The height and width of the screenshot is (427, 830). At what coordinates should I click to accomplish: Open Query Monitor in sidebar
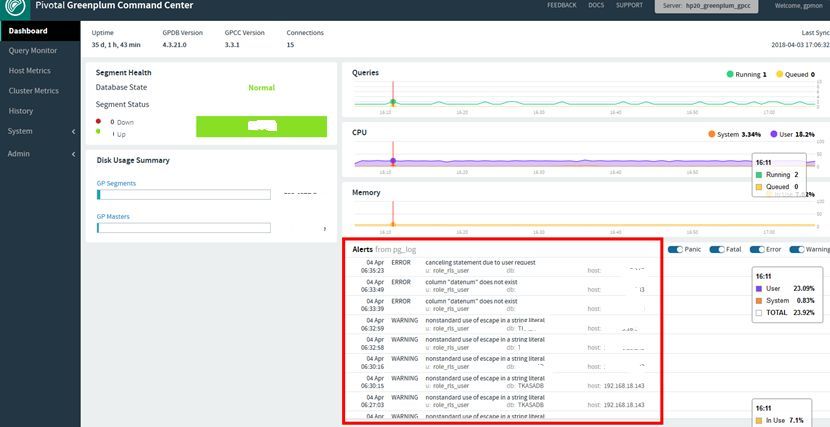(x=33, y=51)
